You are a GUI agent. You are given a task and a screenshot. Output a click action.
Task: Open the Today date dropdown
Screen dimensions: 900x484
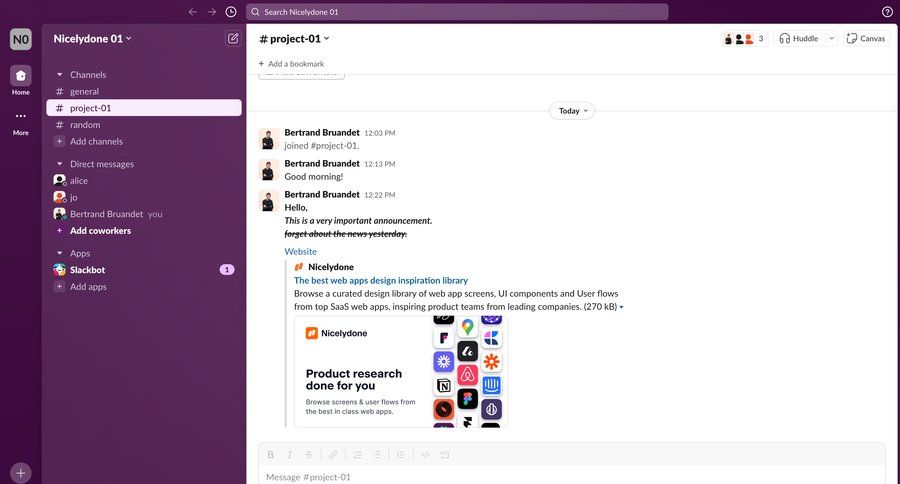click(572, 111)
